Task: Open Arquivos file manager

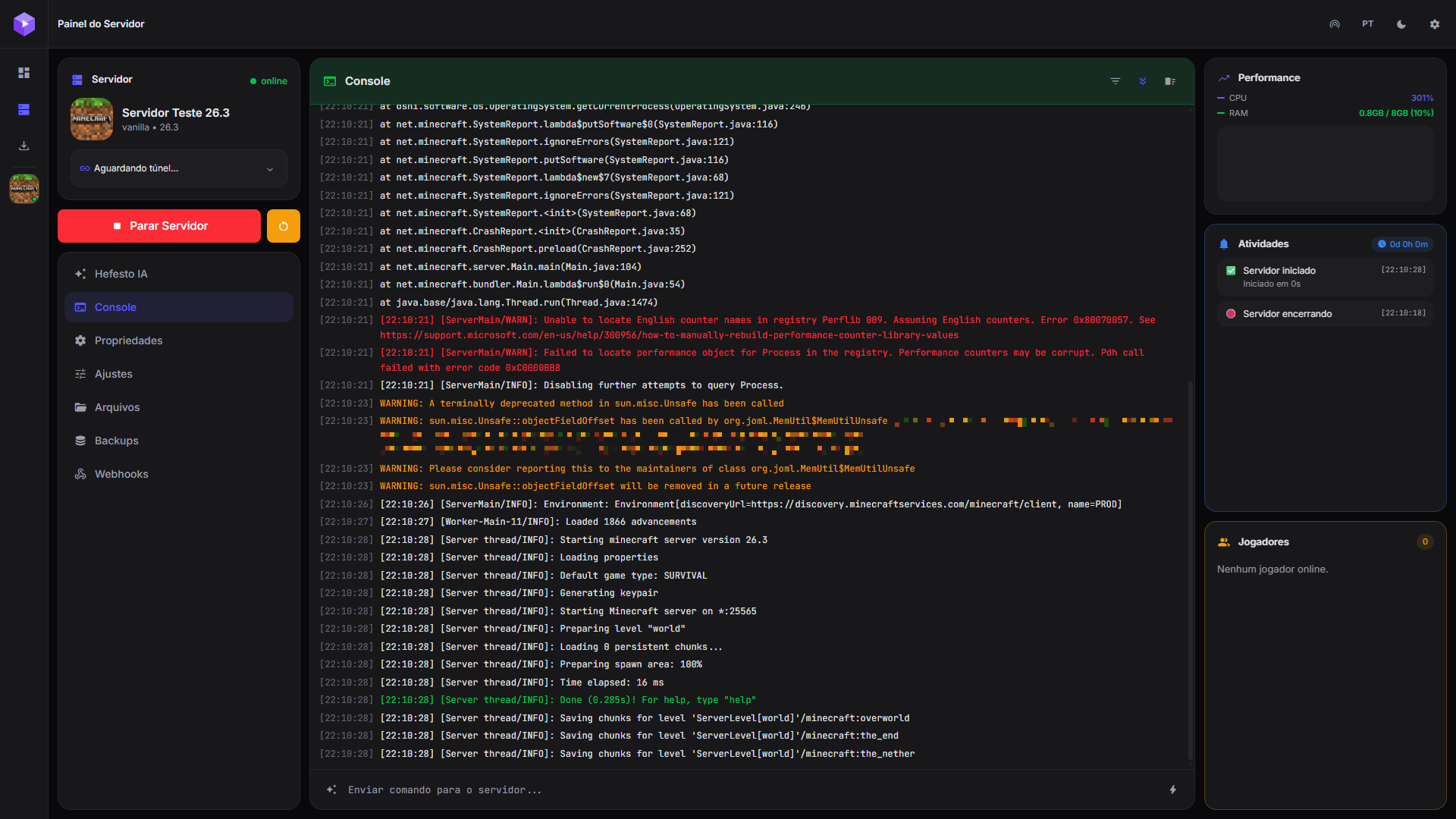Action: 179,407
